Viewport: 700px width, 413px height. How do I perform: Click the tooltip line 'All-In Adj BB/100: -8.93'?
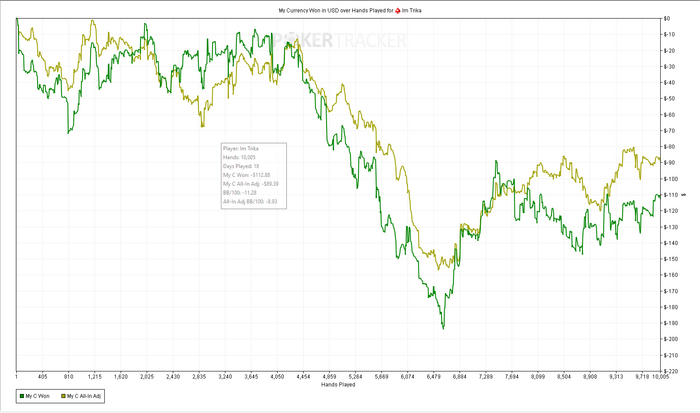coord(250,202)
